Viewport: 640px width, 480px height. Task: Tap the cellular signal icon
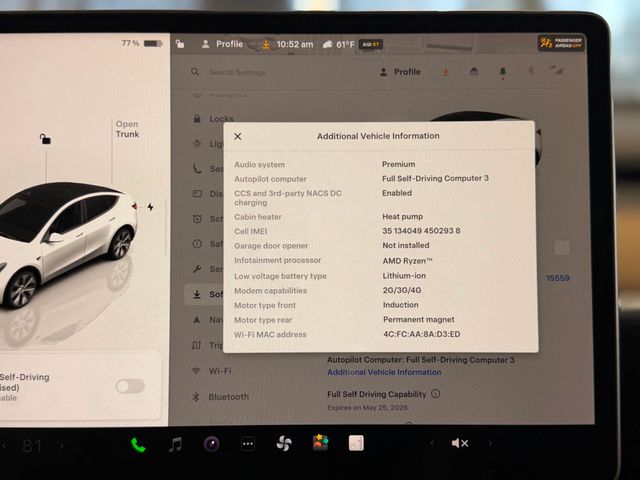click(x=556, y=70)
